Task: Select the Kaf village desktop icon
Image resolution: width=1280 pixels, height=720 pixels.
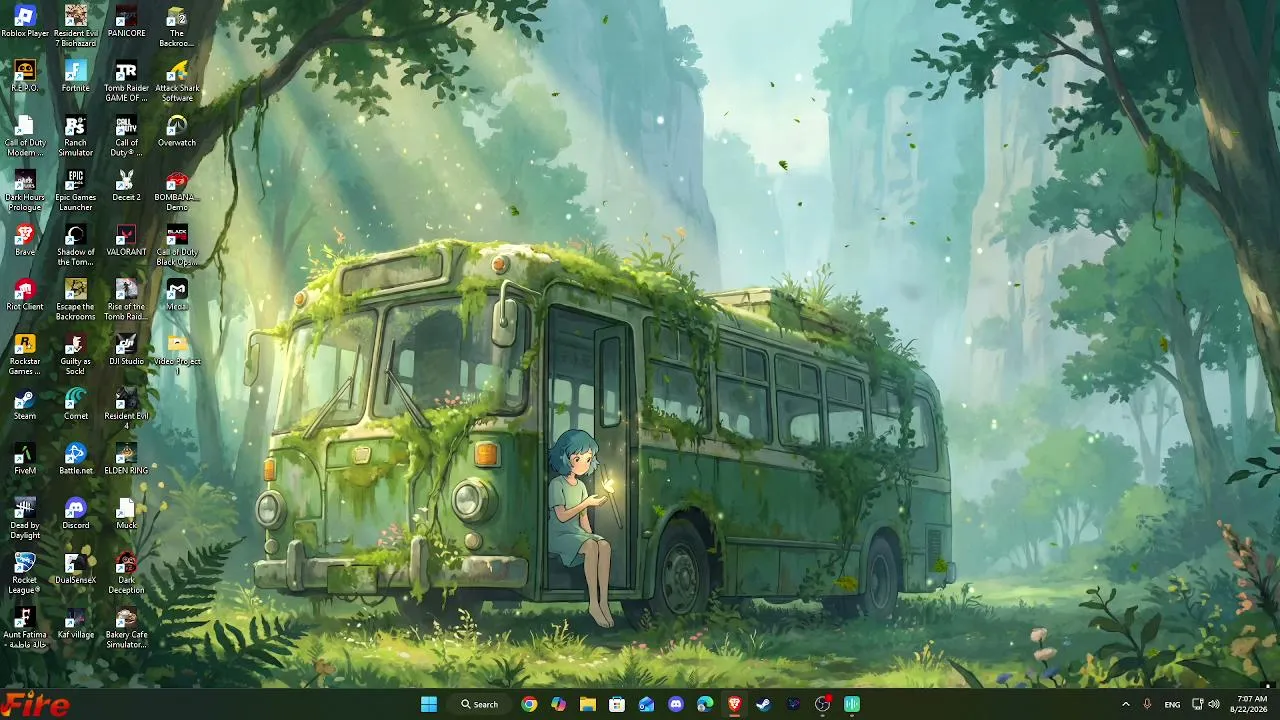Action: pyautogui.click(x=76, y=624)
